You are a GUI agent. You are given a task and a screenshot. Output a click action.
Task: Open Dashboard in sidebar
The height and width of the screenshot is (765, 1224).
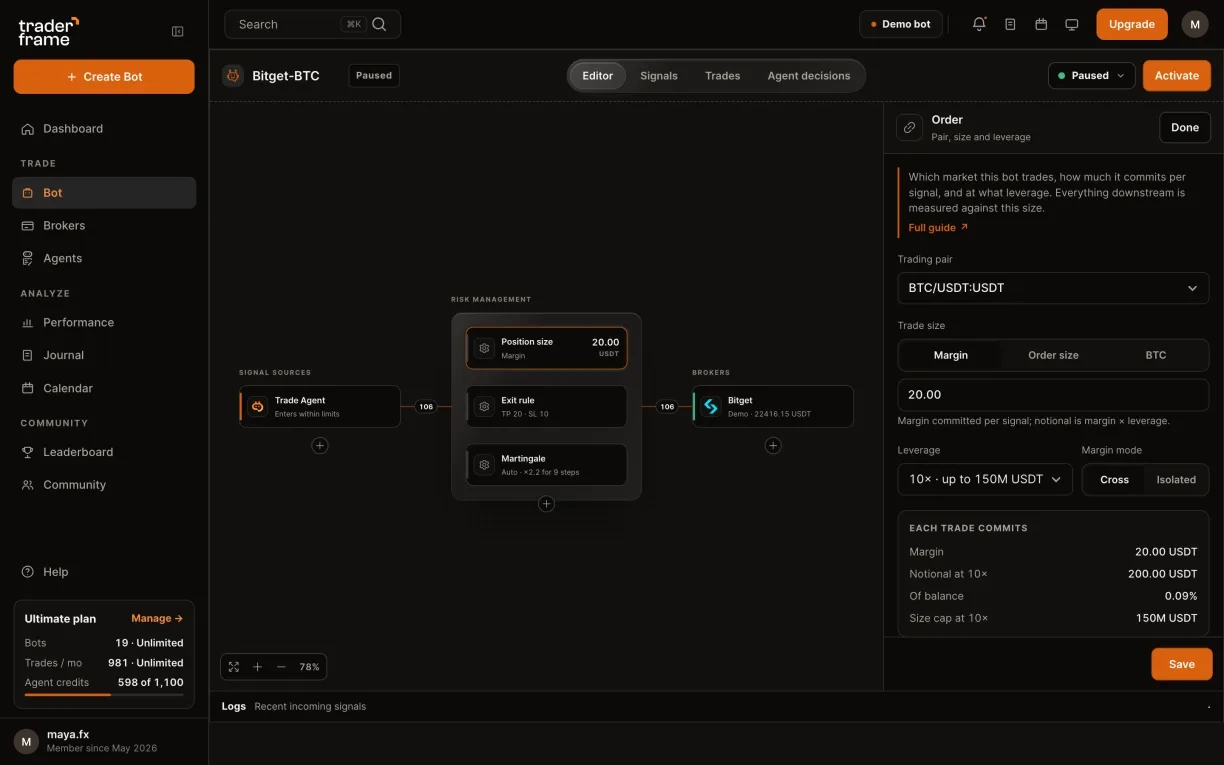pos(104,129)
